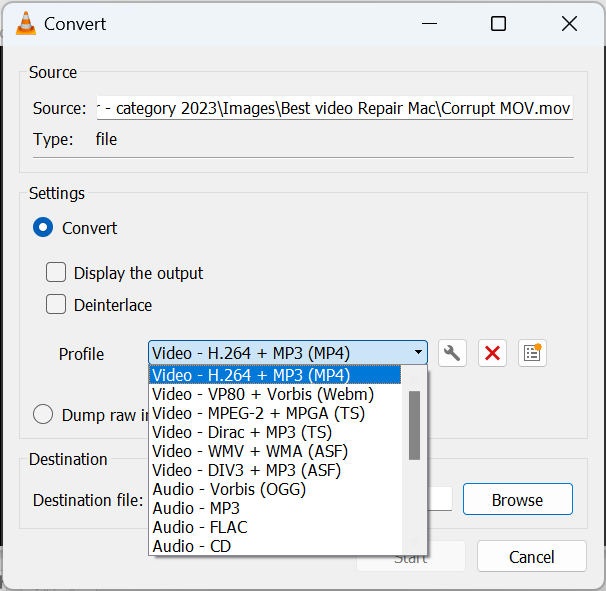
Task: Choose Audio - Vorbis (OGG) profile
Action: (x=275, y=489)
